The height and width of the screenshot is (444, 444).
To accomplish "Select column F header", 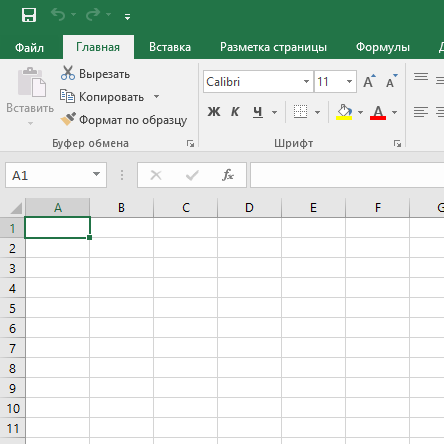I will point(377,208).
